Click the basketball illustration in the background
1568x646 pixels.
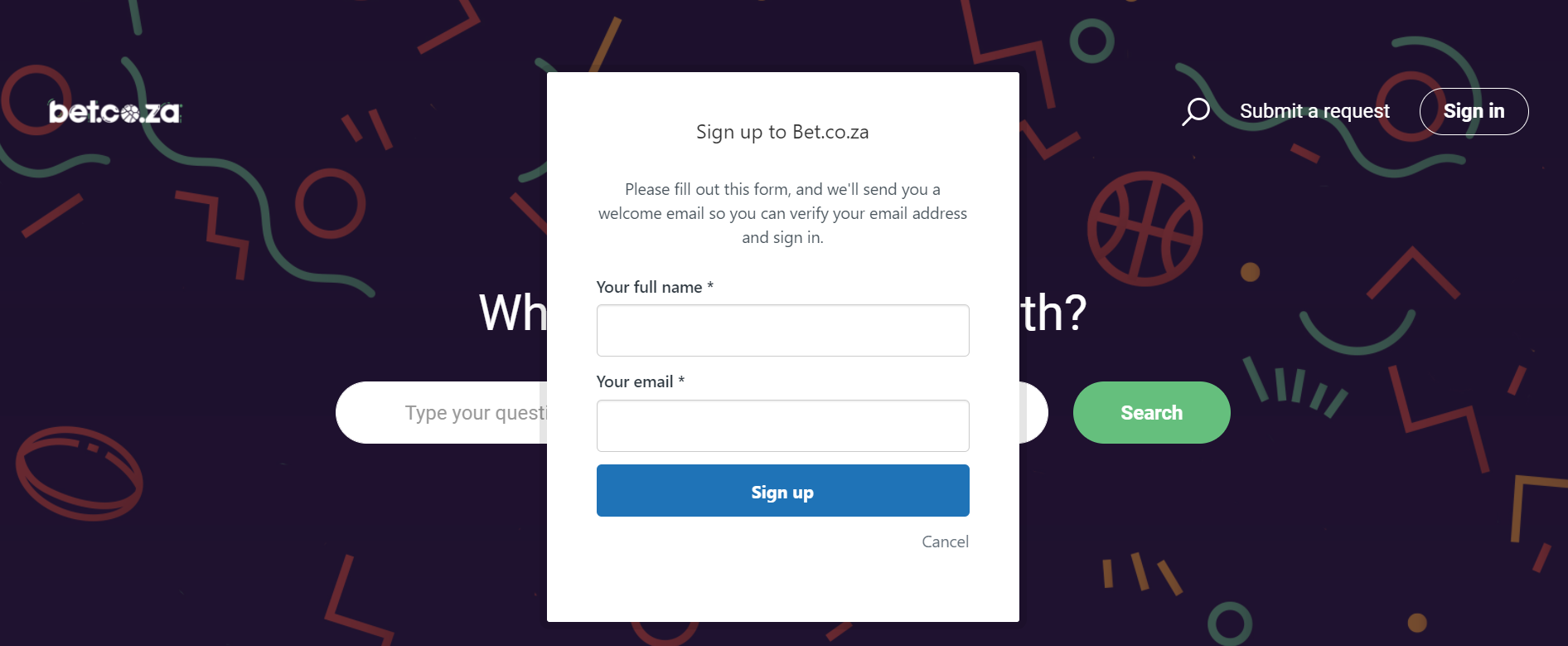[1145, 228]
